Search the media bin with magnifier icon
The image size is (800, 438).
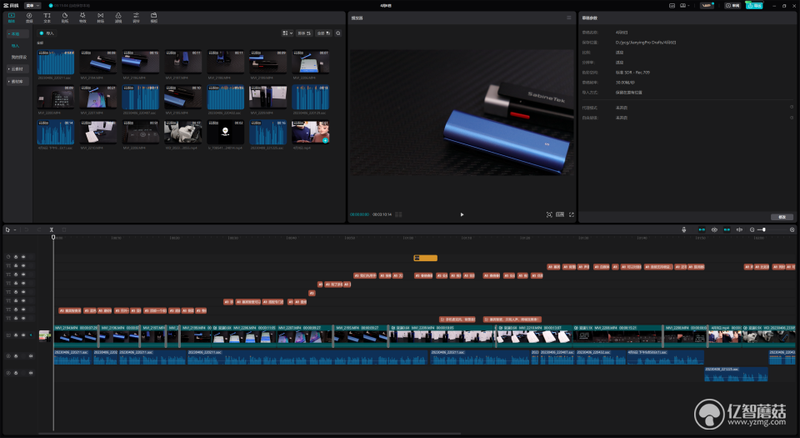(x=338, y=33)
